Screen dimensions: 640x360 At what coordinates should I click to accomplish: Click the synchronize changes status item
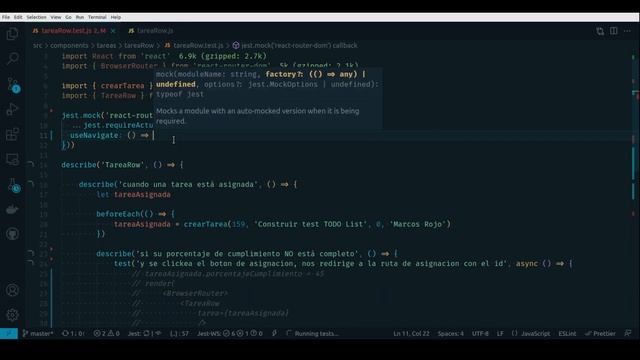tap(73, 333)
